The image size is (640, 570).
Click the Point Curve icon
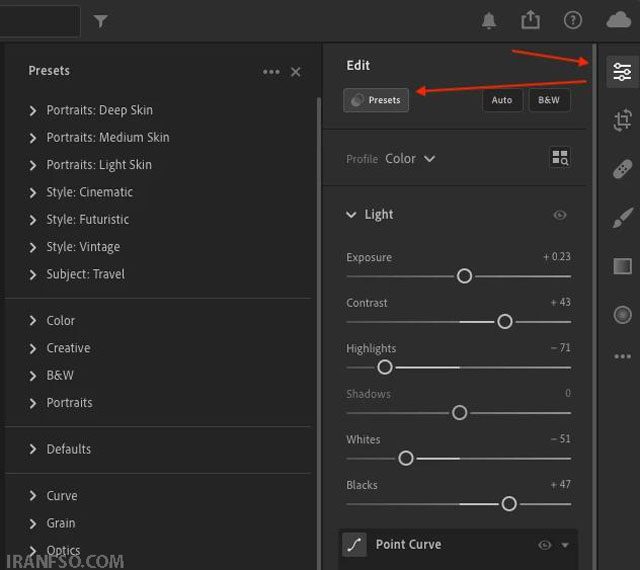(354, 544)
